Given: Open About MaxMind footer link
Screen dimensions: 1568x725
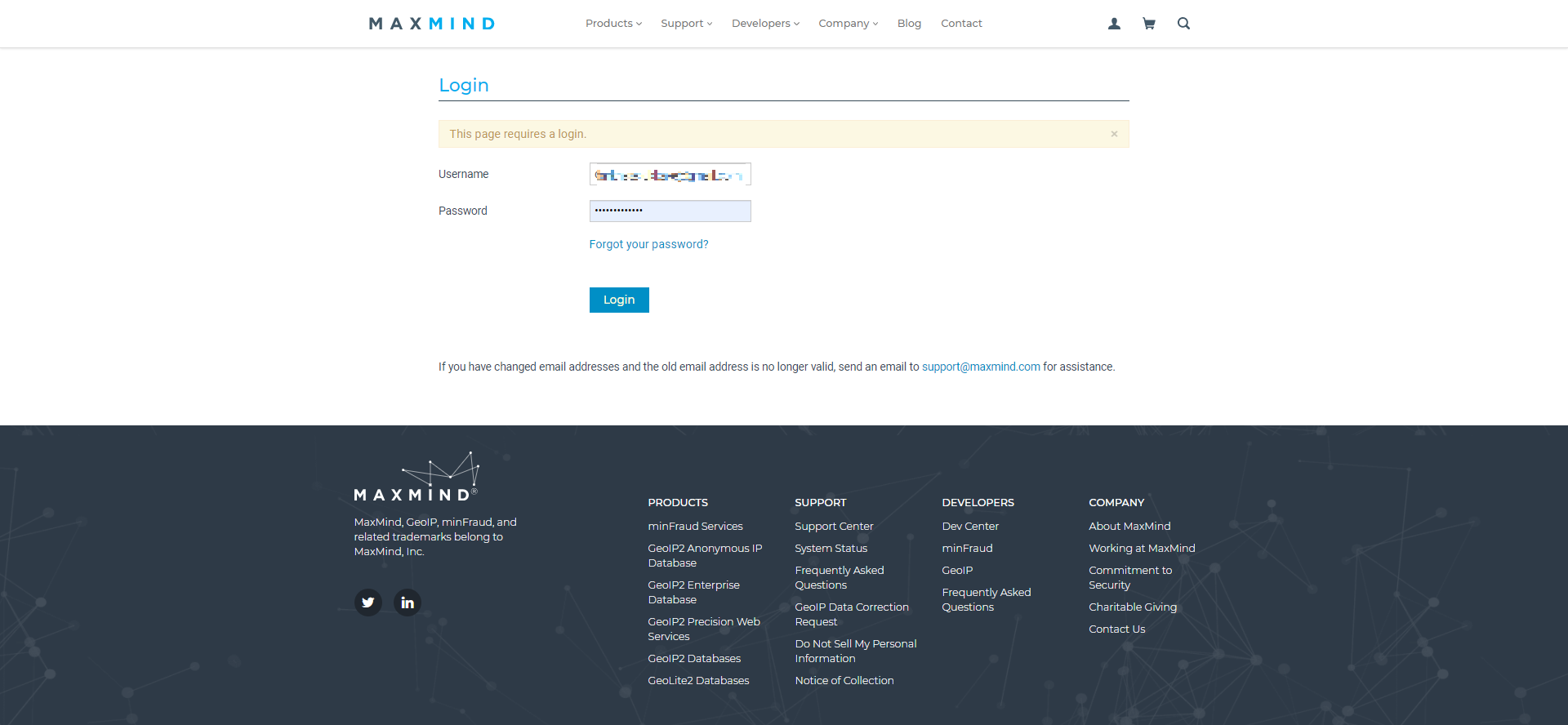Looking at the screenshot, I should [x=1129, y=527].
